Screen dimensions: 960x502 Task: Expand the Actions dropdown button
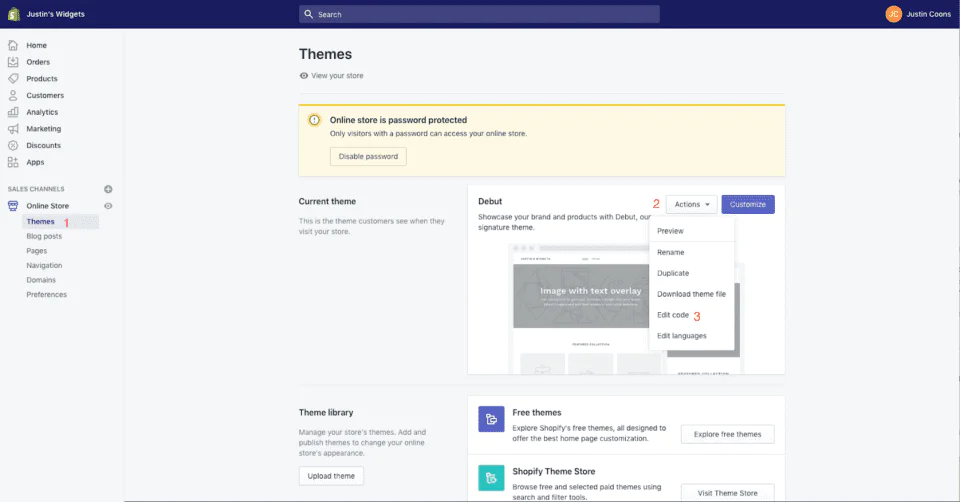click(692, 204)
